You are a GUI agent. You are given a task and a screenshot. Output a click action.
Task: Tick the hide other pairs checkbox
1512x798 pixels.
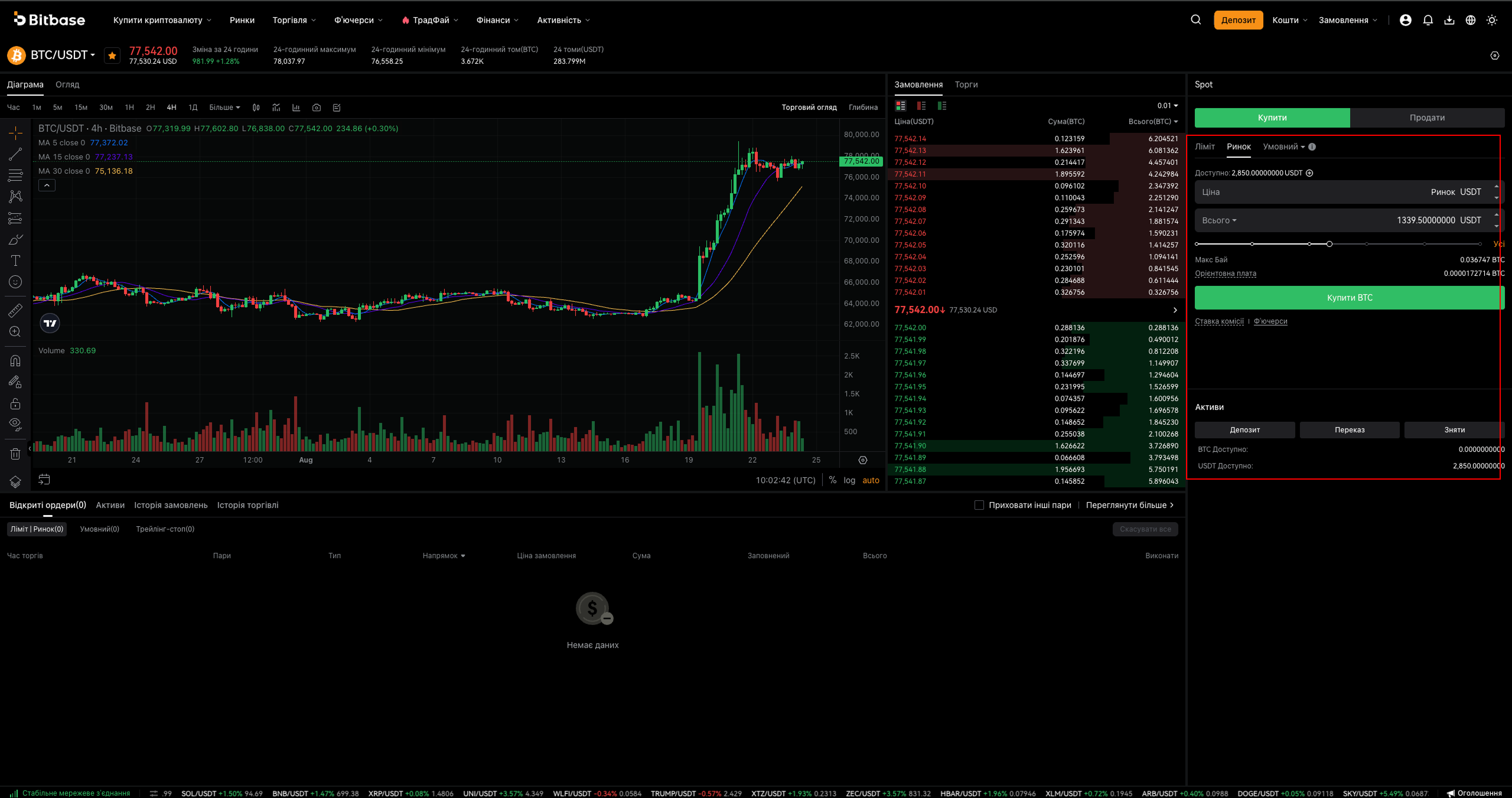979,505
